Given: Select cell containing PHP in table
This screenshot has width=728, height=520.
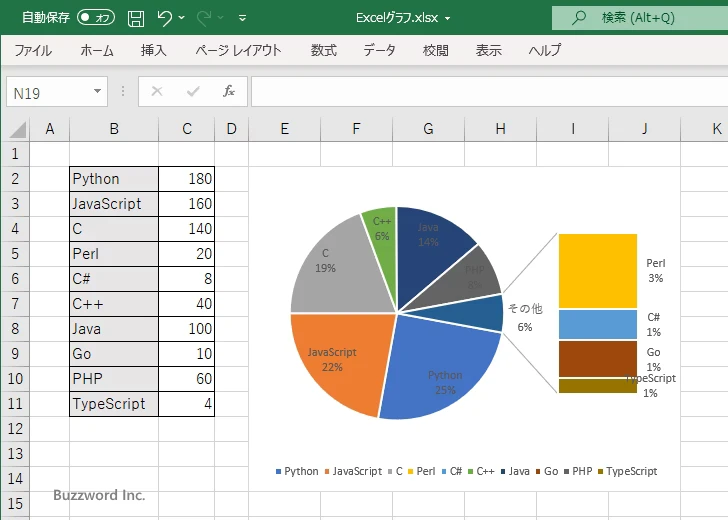Looking at the screenshot, I should 114,378.
